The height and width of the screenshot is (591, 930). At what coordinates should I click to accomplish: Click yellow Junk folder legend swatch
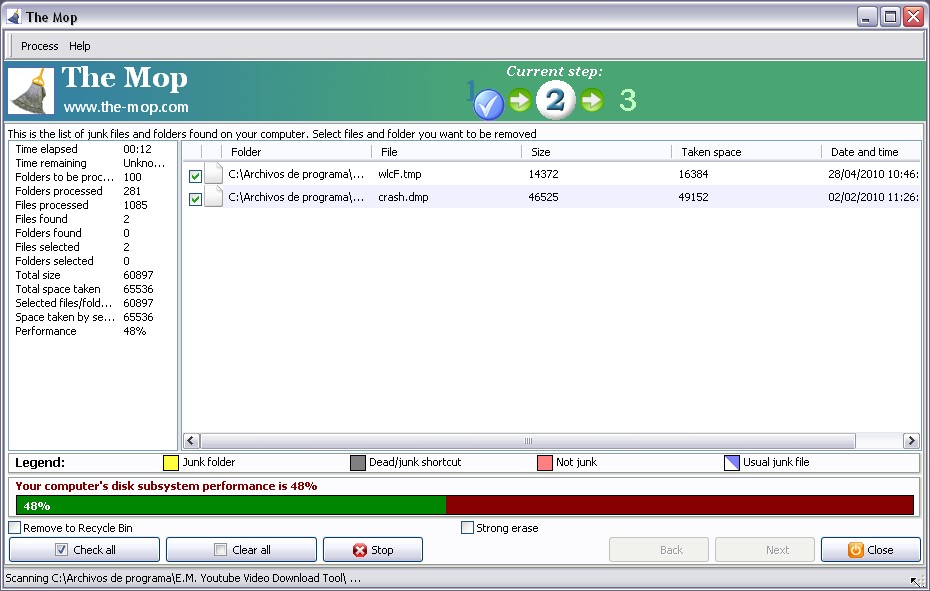171,463
